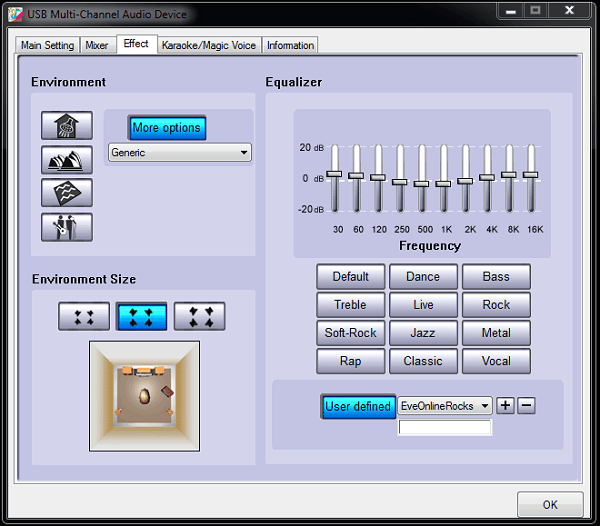
Task: Click the More options button
Action: 167,128
